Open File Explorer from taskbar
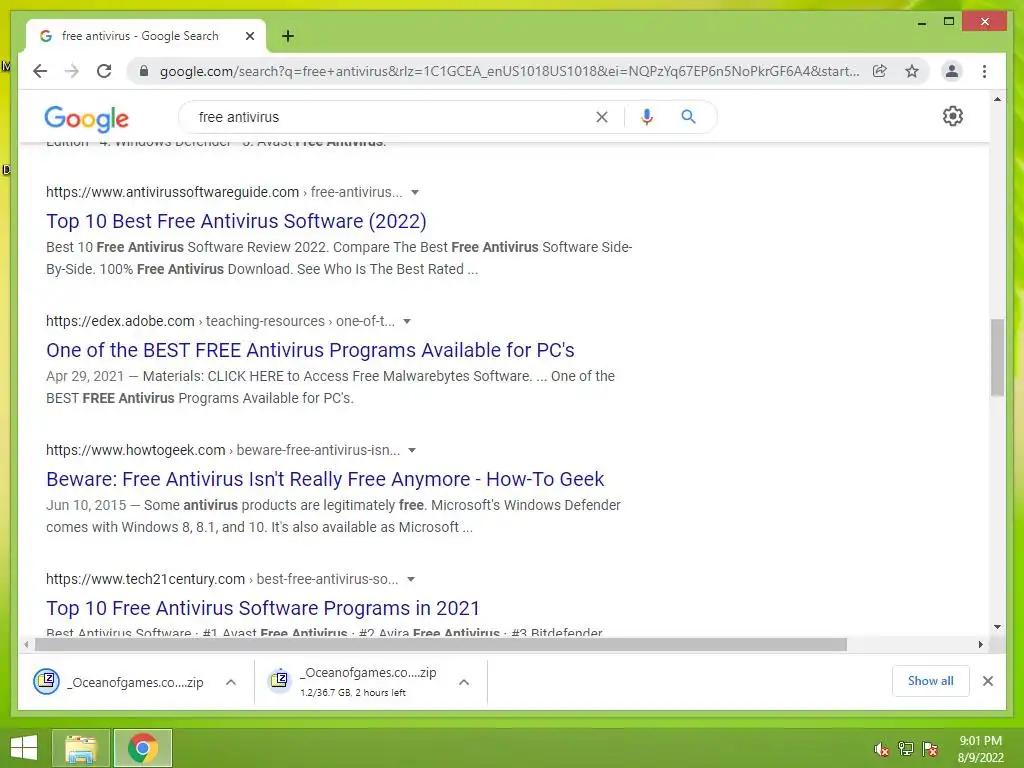Screen dimensions: 1024x768 (x=80, y=748)
